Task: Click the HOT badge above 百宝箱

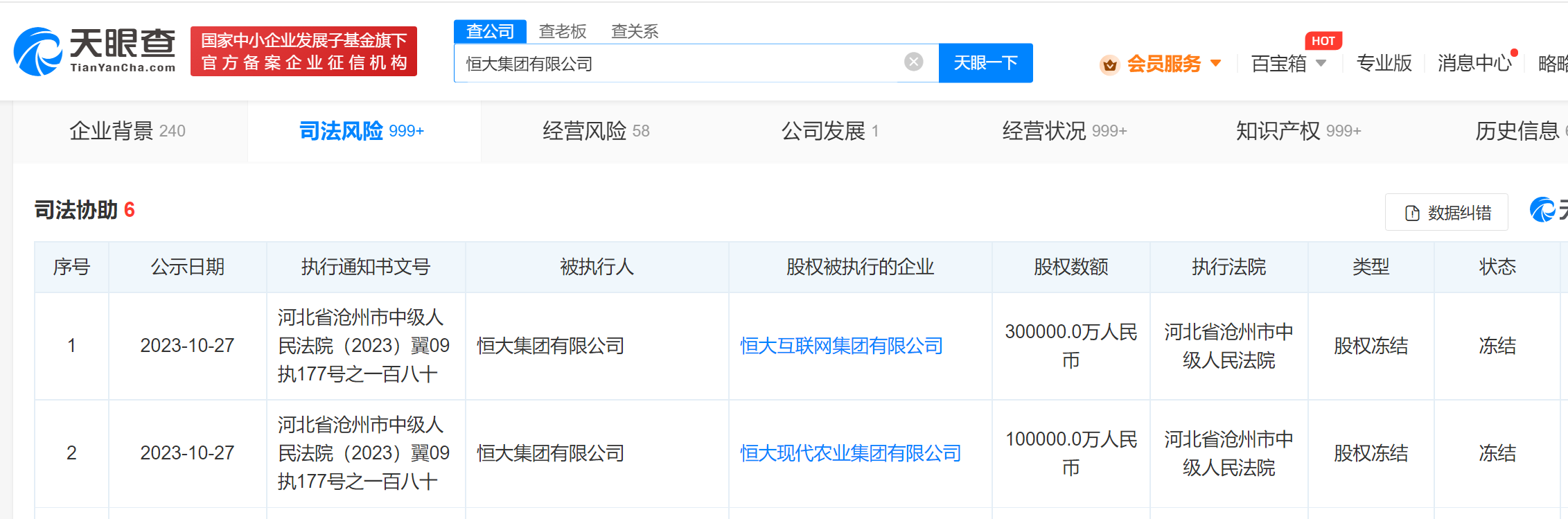Action: (1323, 41)
